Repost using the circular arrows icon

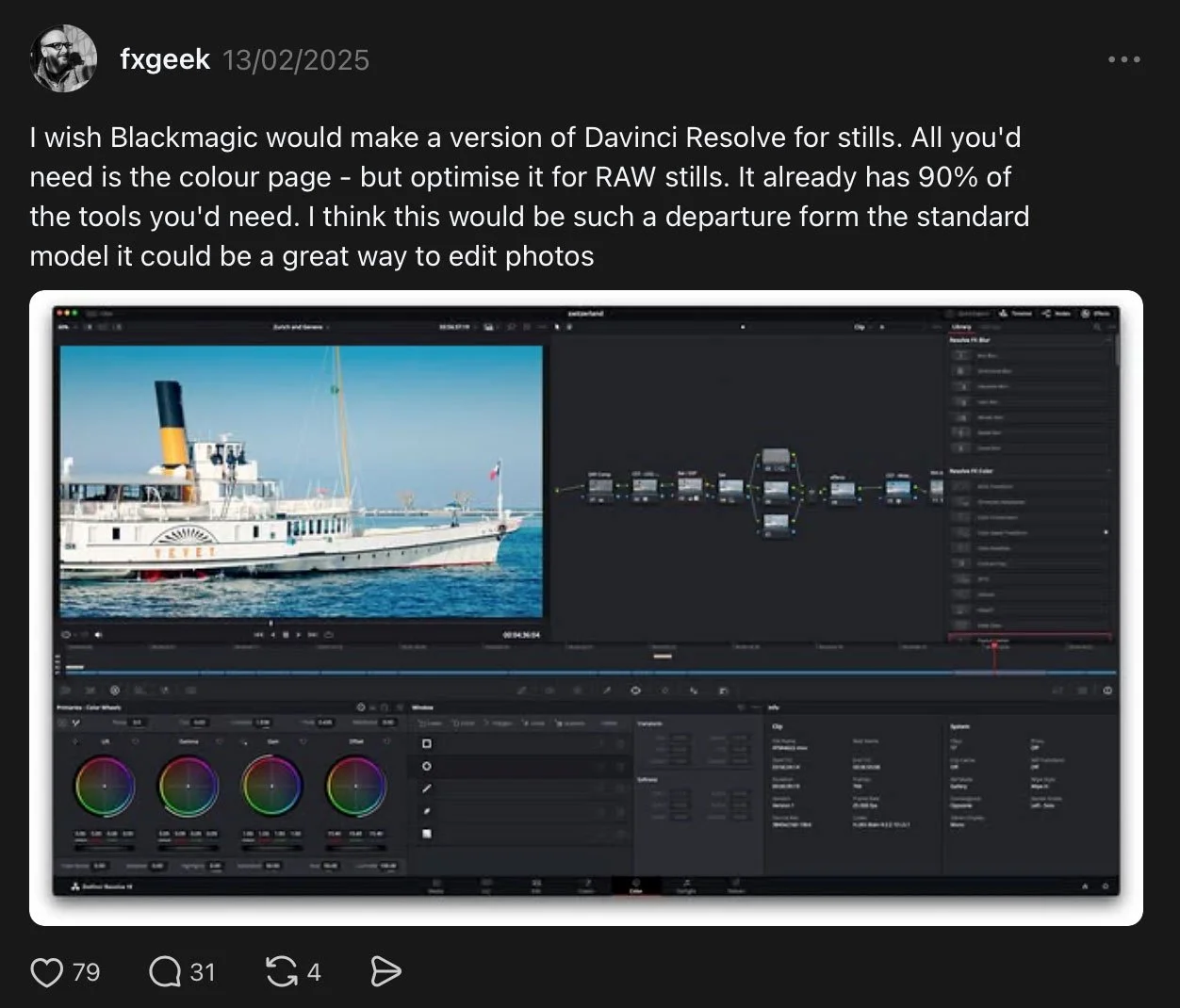tap(282, 971)
